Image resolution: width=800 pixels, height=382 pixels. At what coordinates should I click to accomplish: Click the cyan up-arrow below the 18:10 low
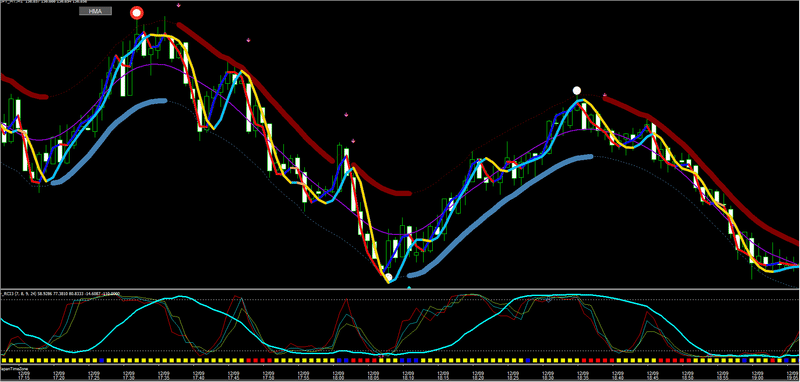point(409,288)
